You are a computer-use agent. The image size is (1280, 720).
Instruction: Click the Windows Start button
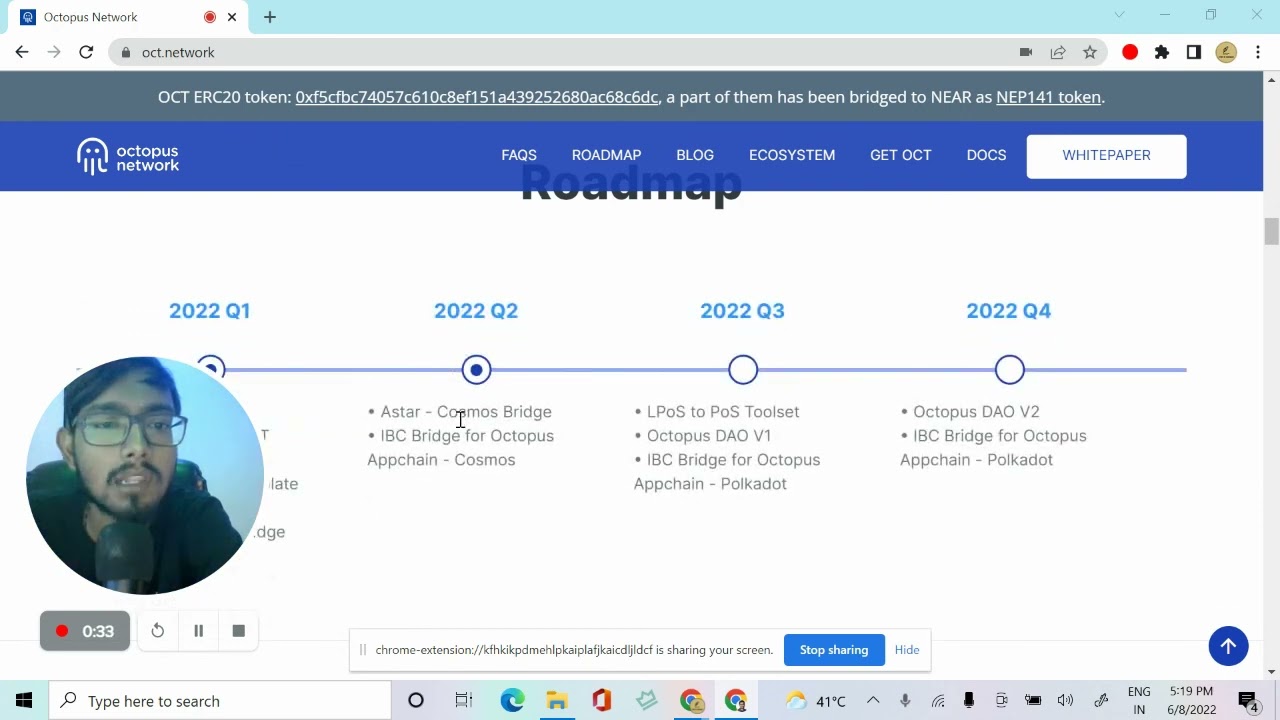click(24, 700)
